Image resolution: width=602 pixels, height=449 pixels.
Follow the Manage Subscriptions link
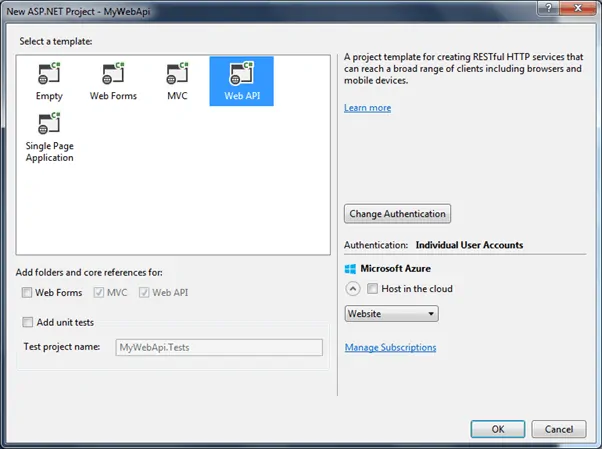[390, 348]
